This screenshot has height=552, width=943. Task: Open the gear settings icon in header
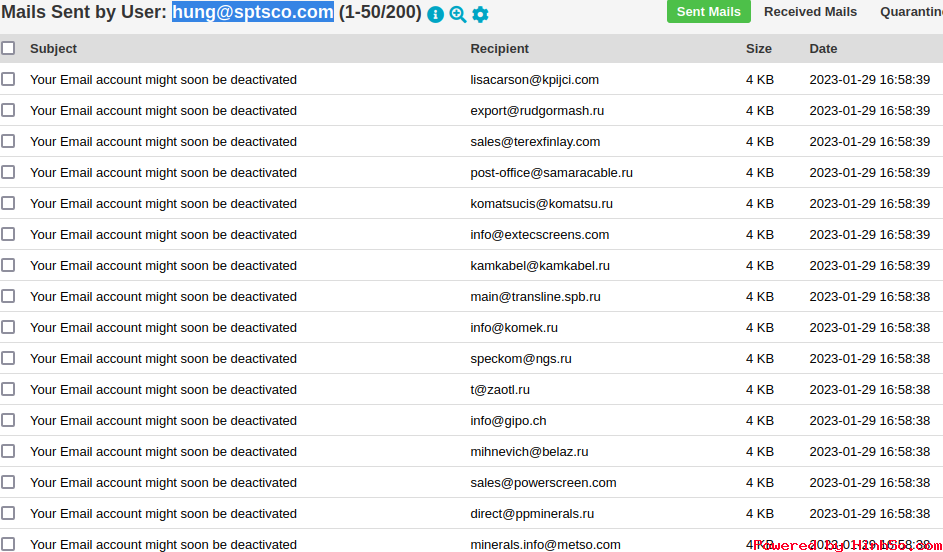(x=480, y=14)
